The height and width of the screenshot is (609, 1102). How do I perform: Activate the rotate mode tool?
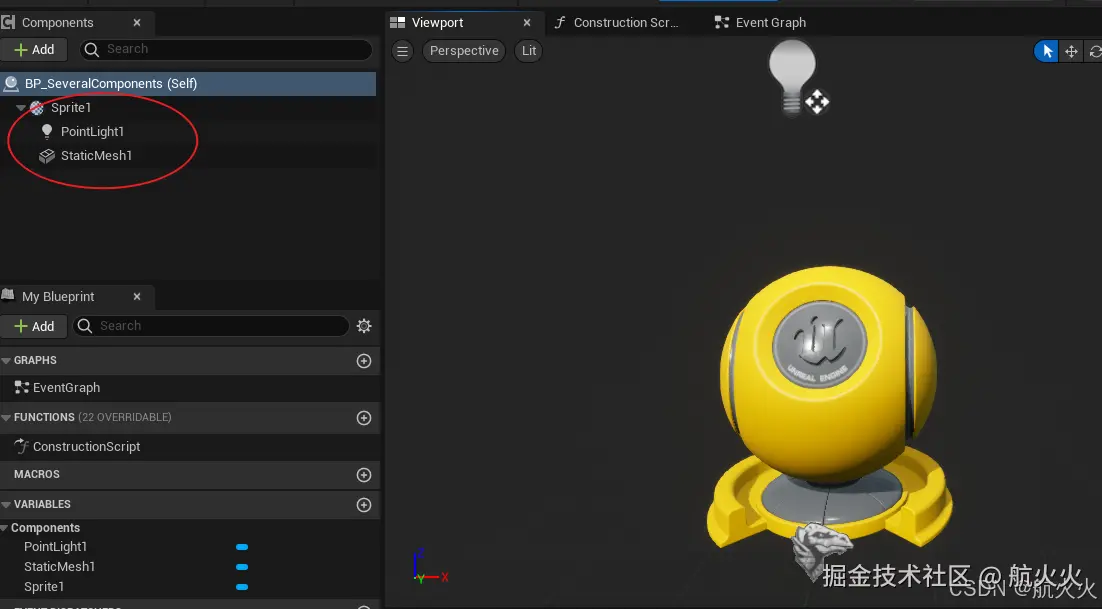click(x=1094, y=51)
